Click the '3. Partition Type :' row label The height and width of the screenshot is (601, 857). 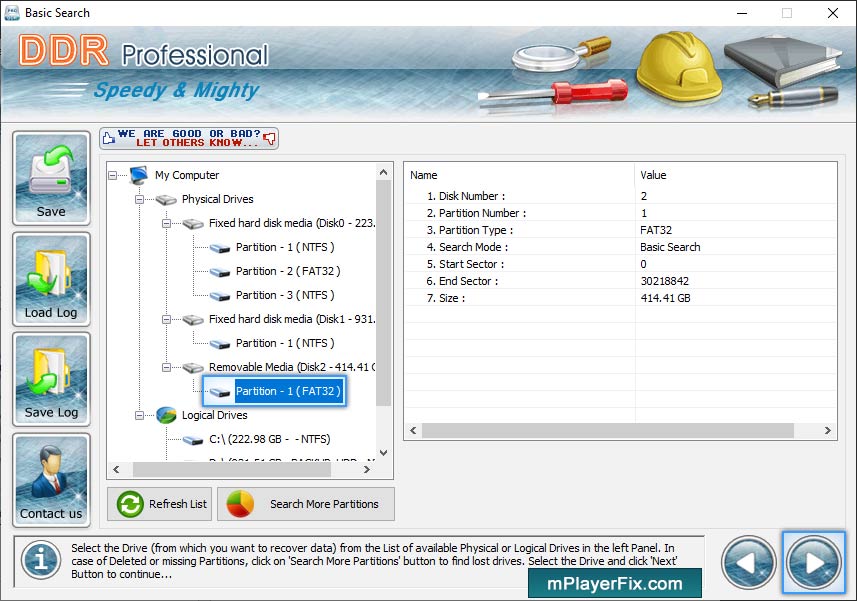[470, 230]
